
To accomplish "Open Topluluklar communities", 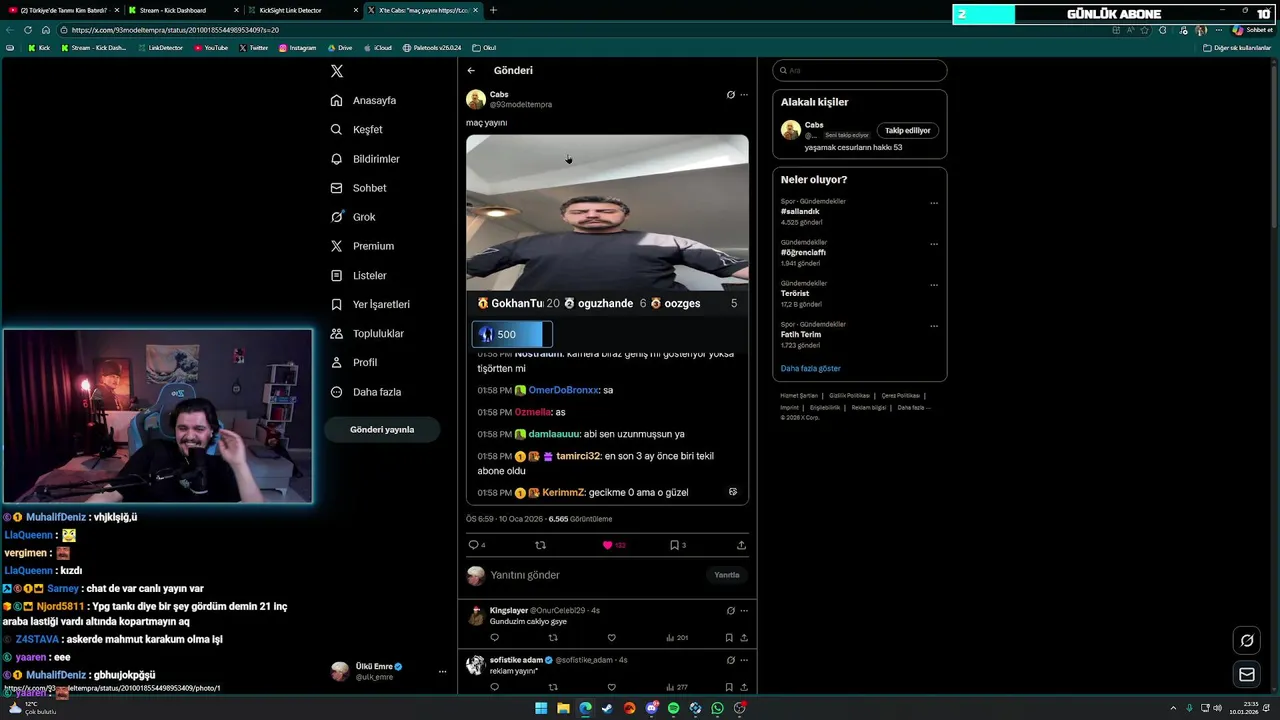I will 367,333.
